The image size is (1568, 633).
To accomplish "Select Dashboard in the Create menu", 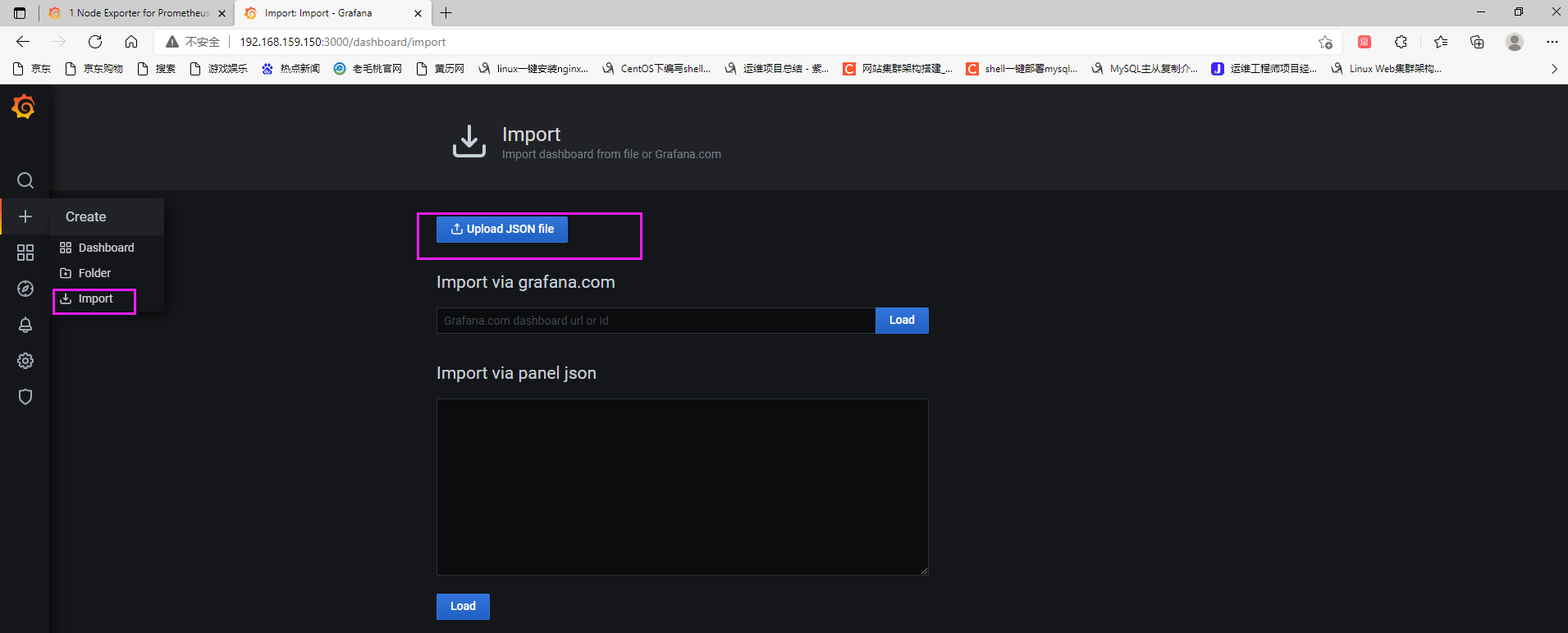I will tap(107, 248).
